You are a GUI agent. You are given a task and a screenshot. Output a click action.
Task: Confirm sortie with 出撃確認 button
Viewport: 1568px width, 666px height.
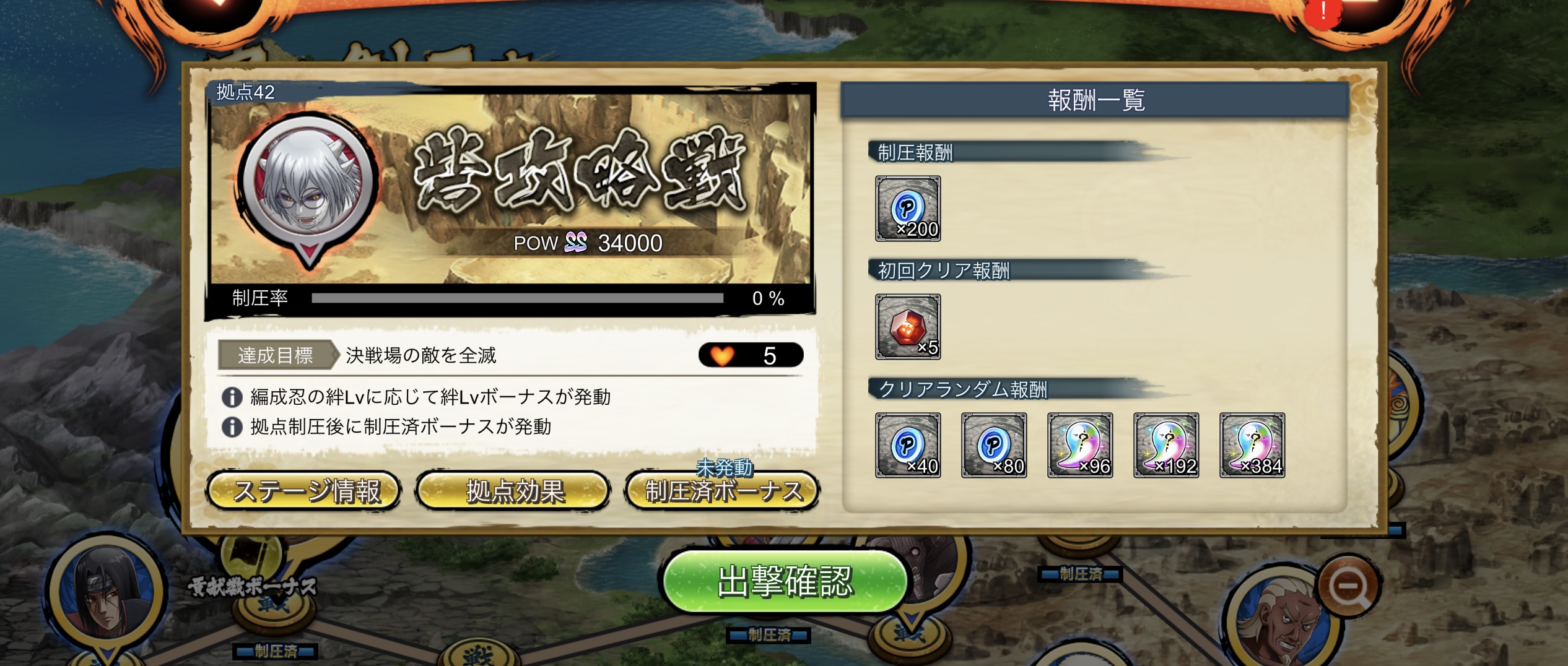pos(785,582)
